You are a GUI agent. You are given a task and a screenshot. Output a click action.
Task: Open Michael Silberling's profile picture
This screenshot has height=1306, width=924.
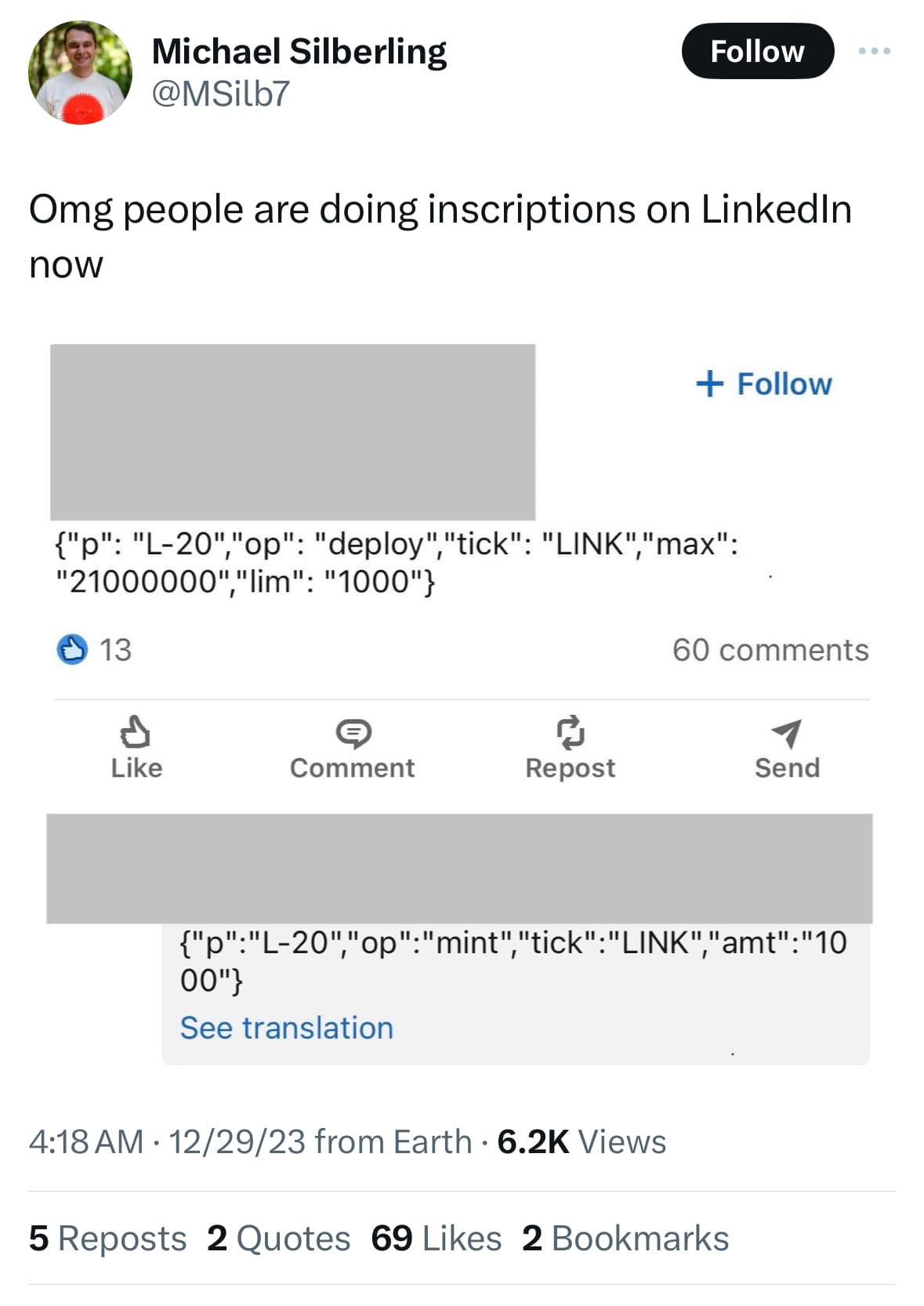pyautogui.click(x=80, y=73)
